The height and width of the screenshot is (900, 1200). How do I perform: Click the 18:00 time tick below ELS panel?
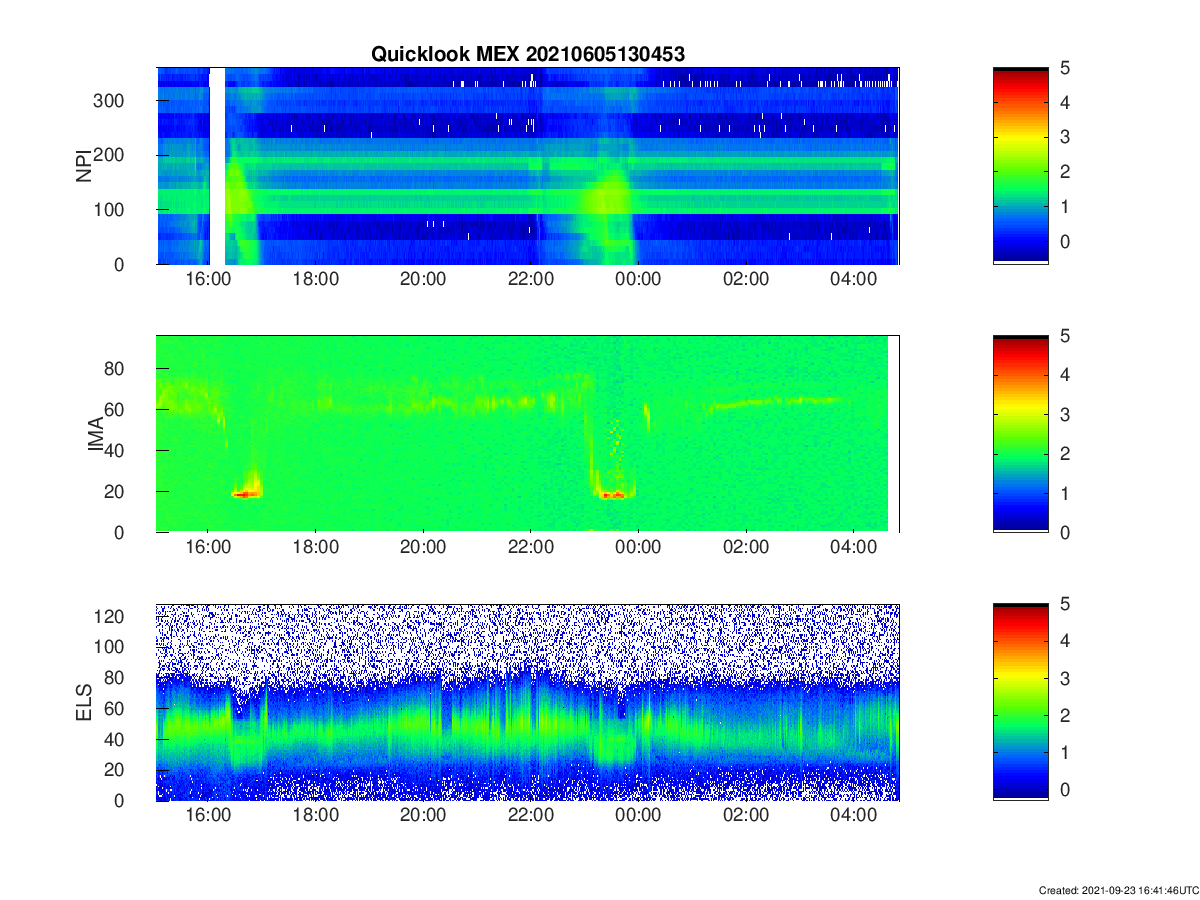point(315,815)
